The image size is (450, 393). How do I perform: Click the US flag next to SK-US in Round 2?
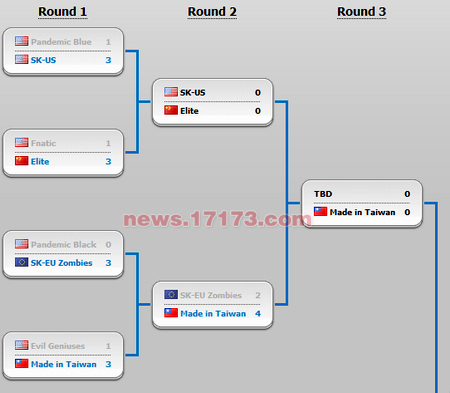click(x=171, y=92)
